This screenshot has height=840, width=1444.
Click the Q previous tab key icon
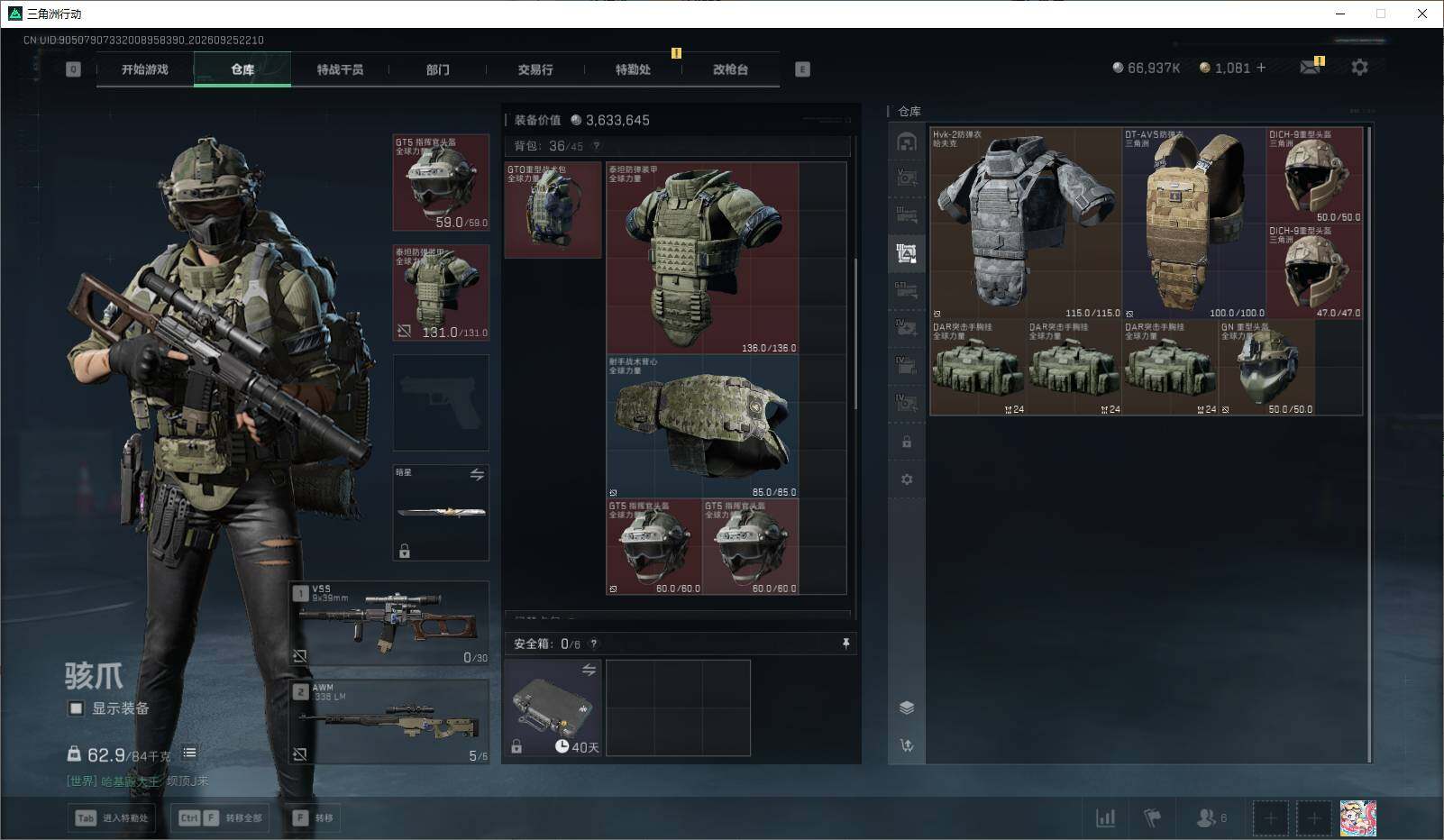coord(73,69)
